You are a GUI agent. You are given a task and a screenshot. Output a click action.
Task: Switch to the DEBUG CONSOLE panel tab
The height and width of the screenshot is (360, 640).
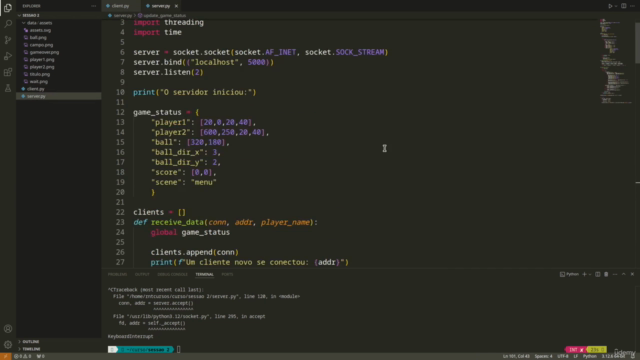(x=172, y=274)
